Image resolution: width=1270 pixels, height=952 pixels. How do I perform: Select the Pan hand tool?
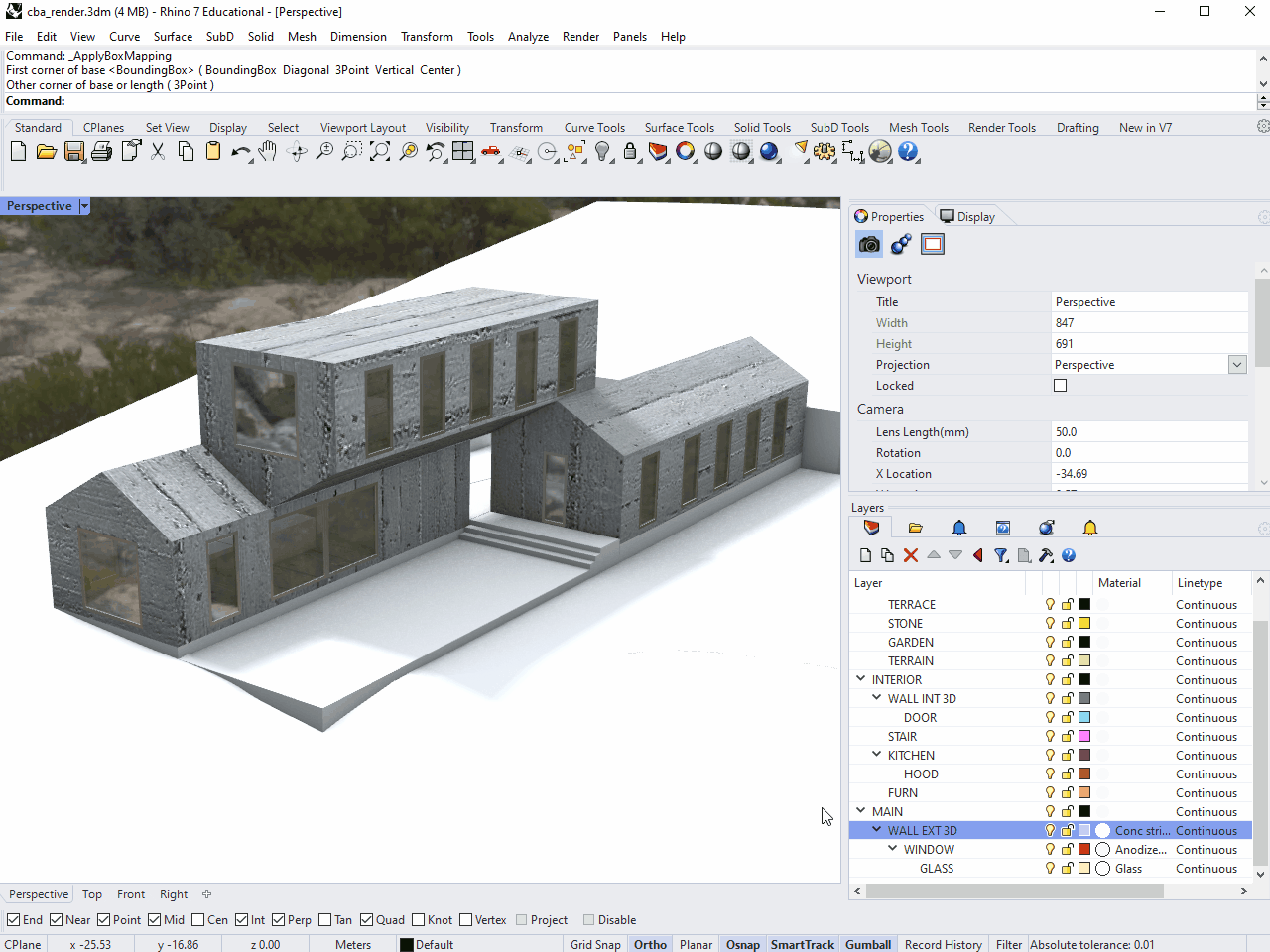tap(268, 151)
